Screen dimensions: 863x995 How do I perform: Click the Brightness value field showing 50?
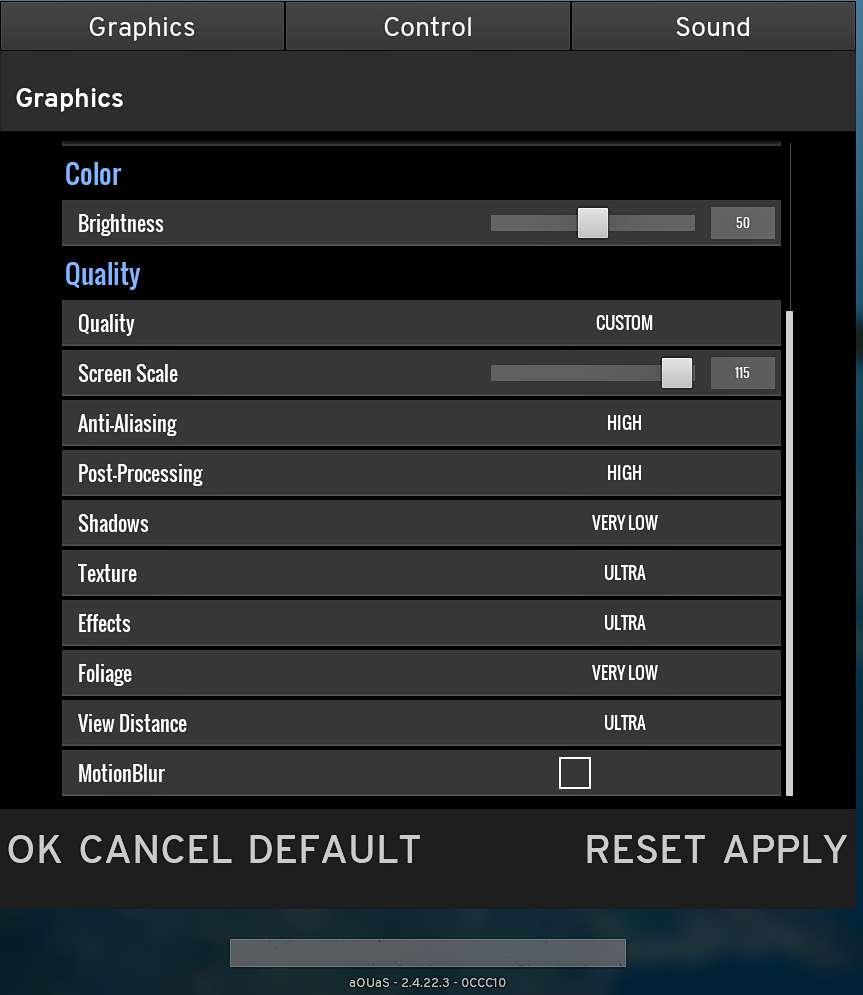pyautogui.click(x=742, y=223)
